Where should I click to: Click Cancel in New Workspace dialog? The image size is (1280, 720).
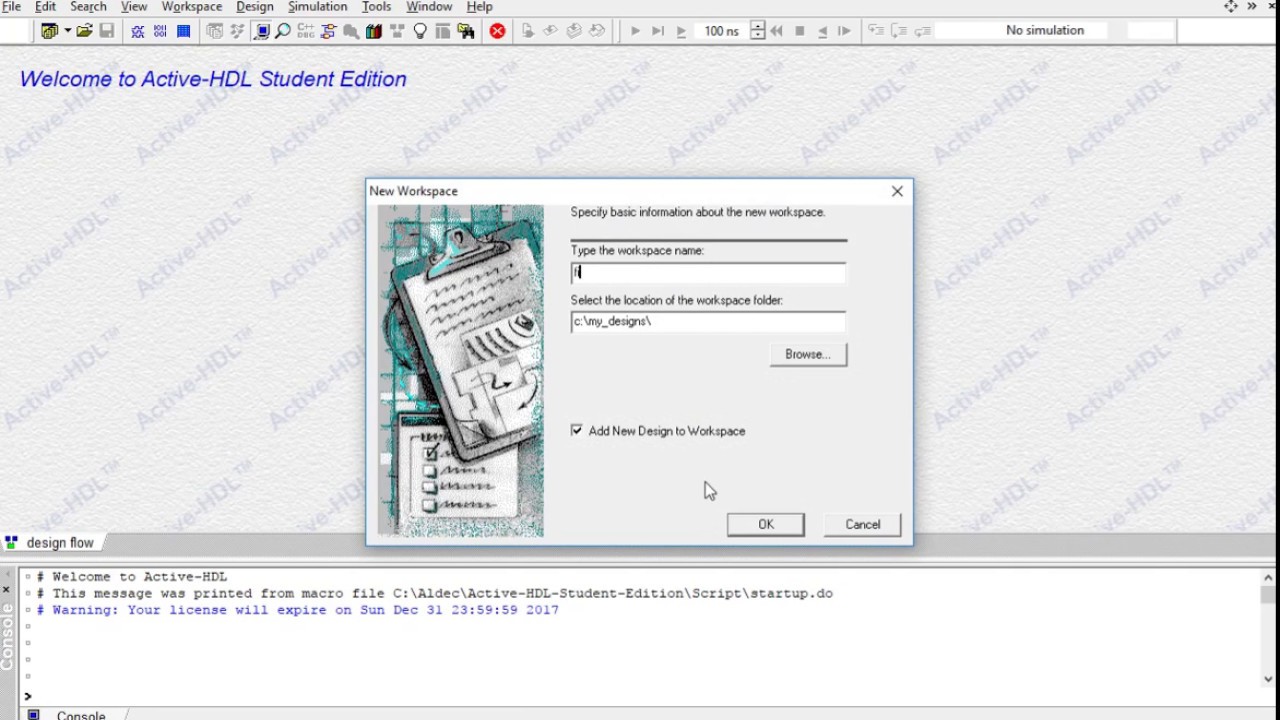[863, 524]
